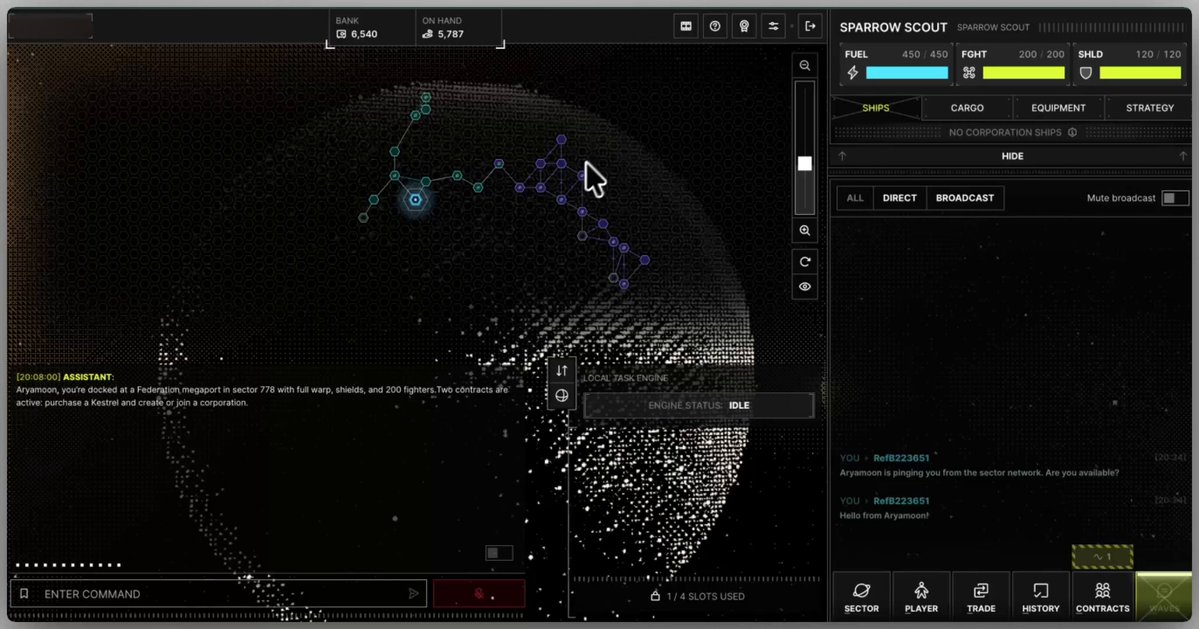This screenshot has width=1199, height=629.
Task: Zoom in the sector map
Action: point(804,230)
